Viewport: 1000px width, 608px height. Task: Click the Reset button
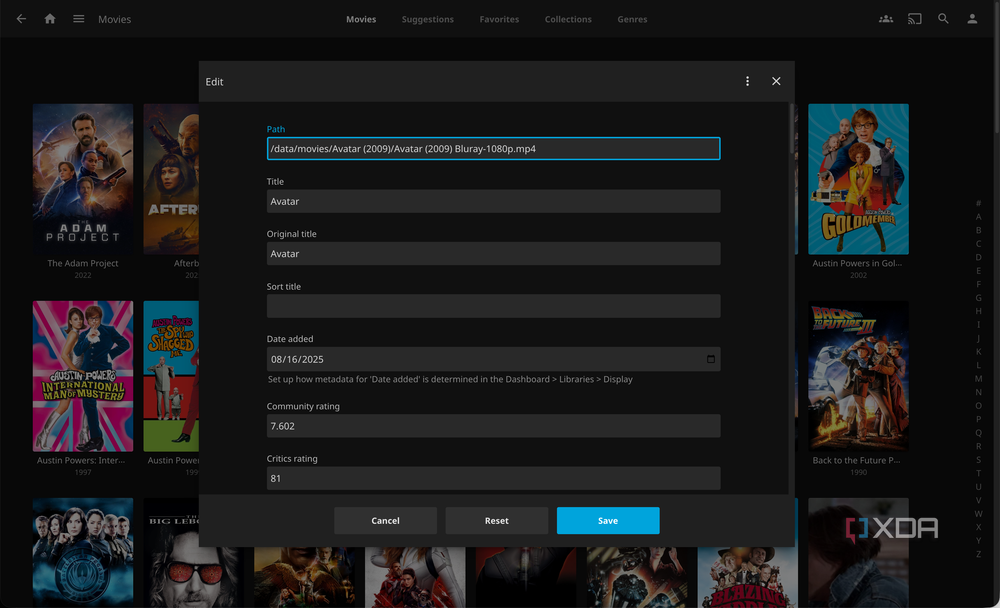coord(497,521)
